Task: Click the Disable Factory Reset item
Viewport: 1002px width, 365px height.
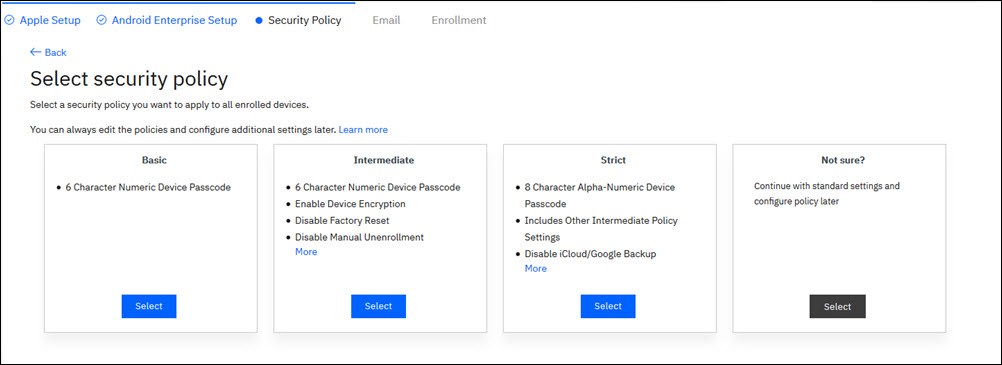Action: (x=342, y=221)
